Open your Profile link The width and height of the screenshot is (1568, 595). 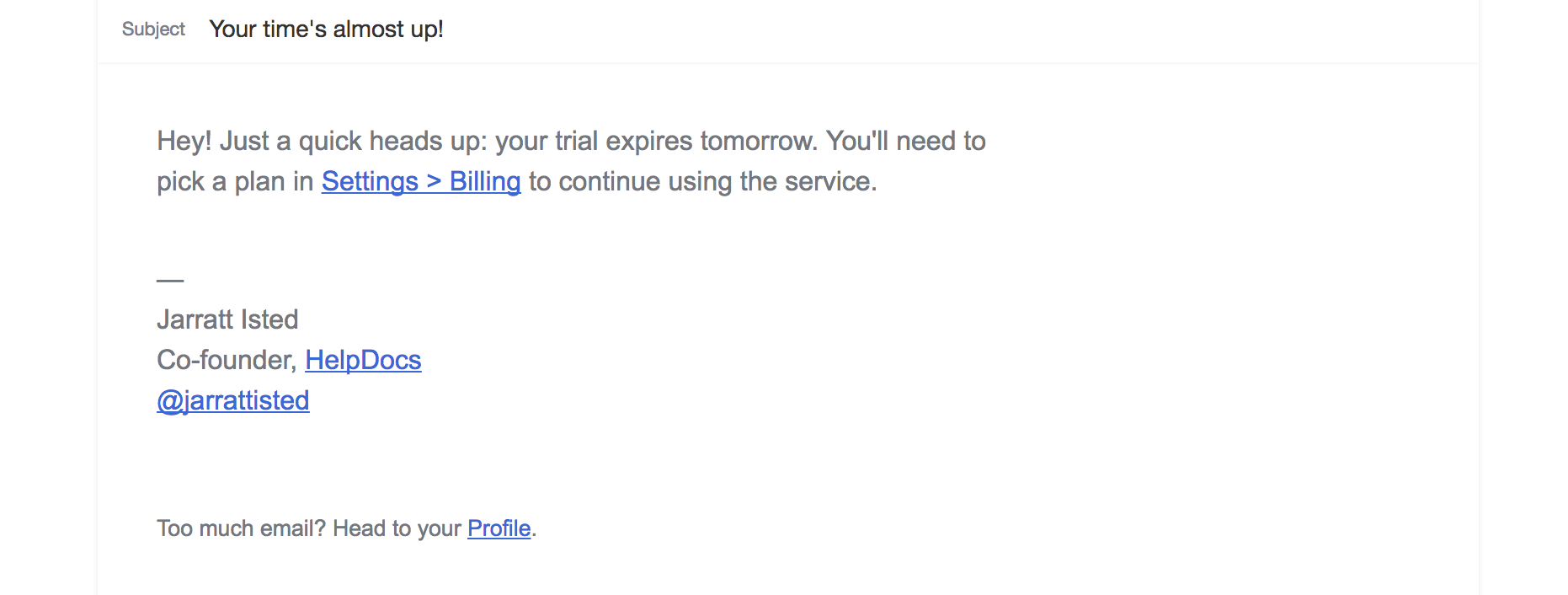498,528
